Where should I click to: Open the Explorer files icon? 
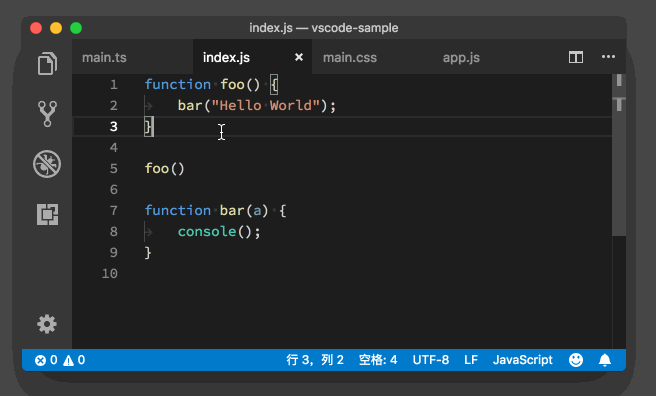[x=47, y=64]
